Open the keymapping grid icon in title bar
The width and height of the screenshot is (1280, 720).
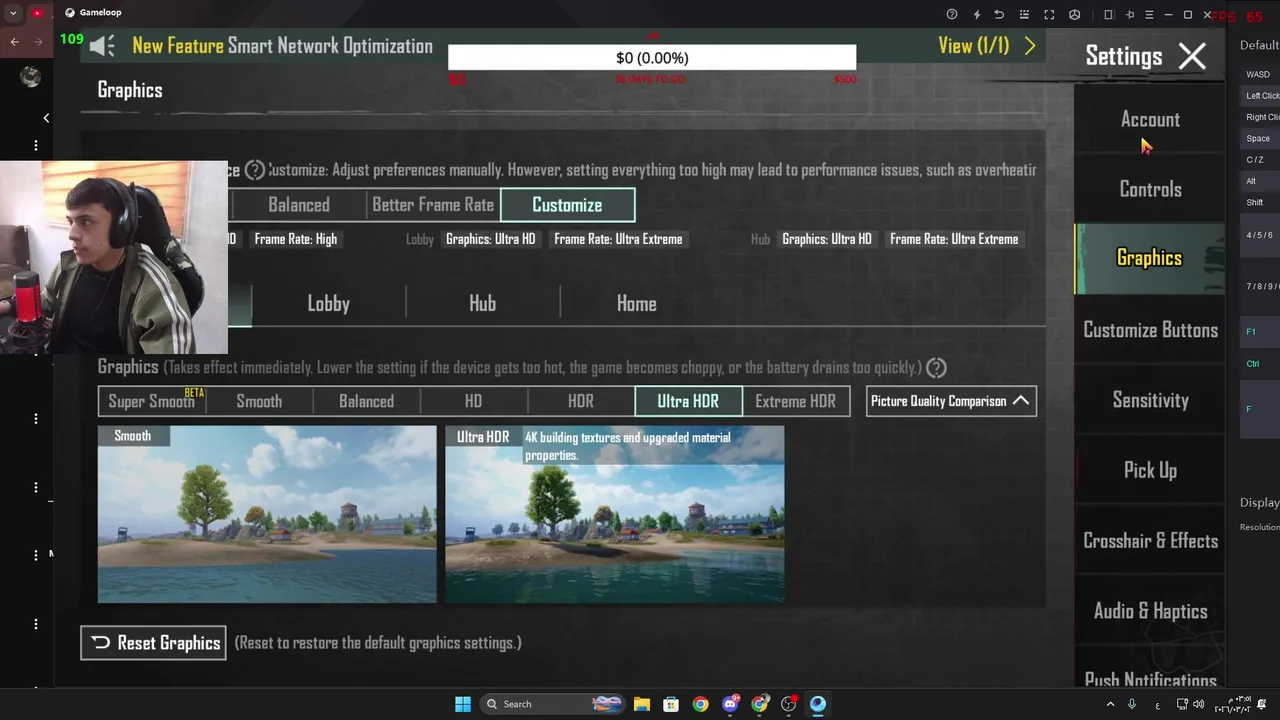point(1024,14)
